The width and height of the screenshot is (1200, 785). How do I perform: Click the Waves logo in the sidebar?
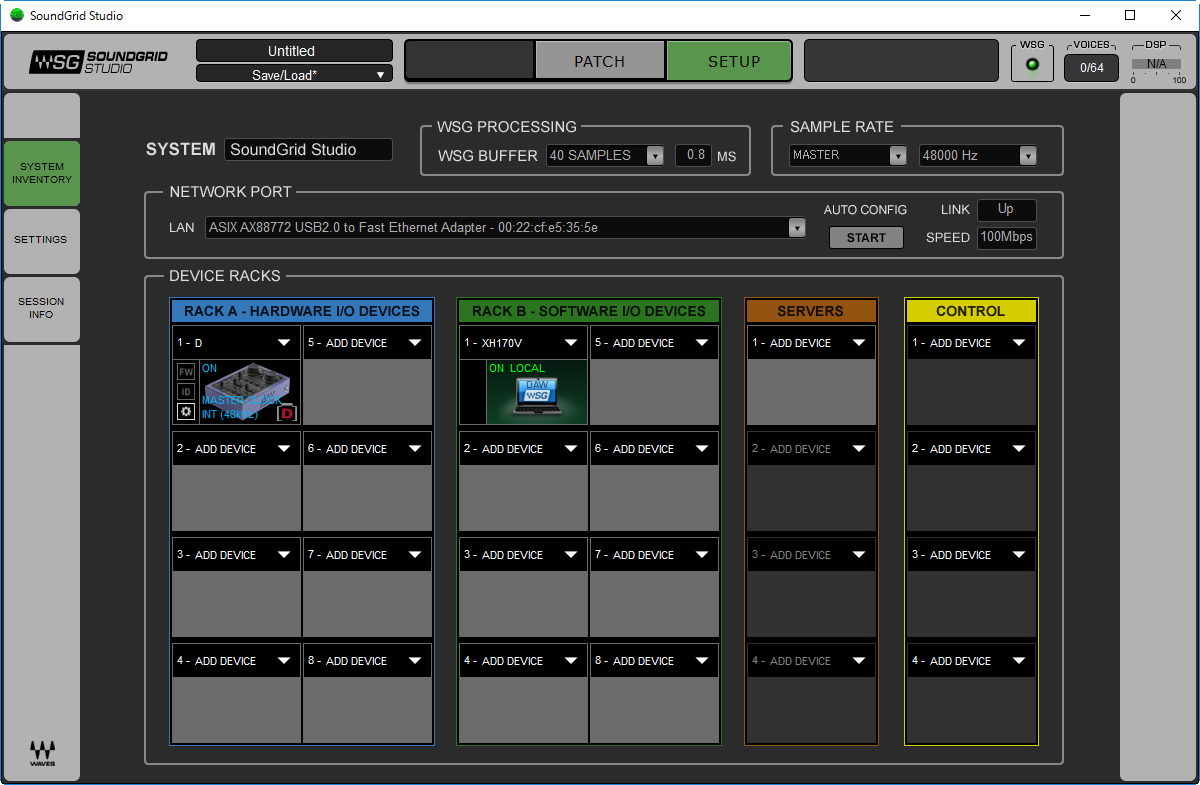[42, 753]
